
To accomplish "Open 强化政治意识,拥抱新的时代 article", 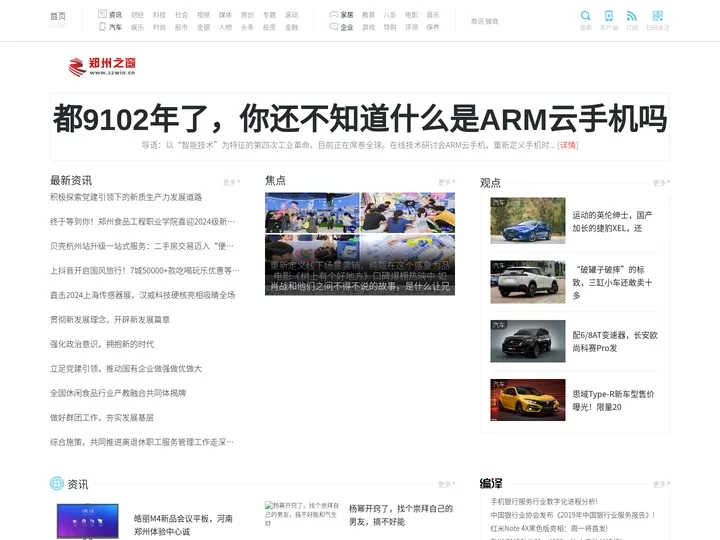I will pos(102,344).
